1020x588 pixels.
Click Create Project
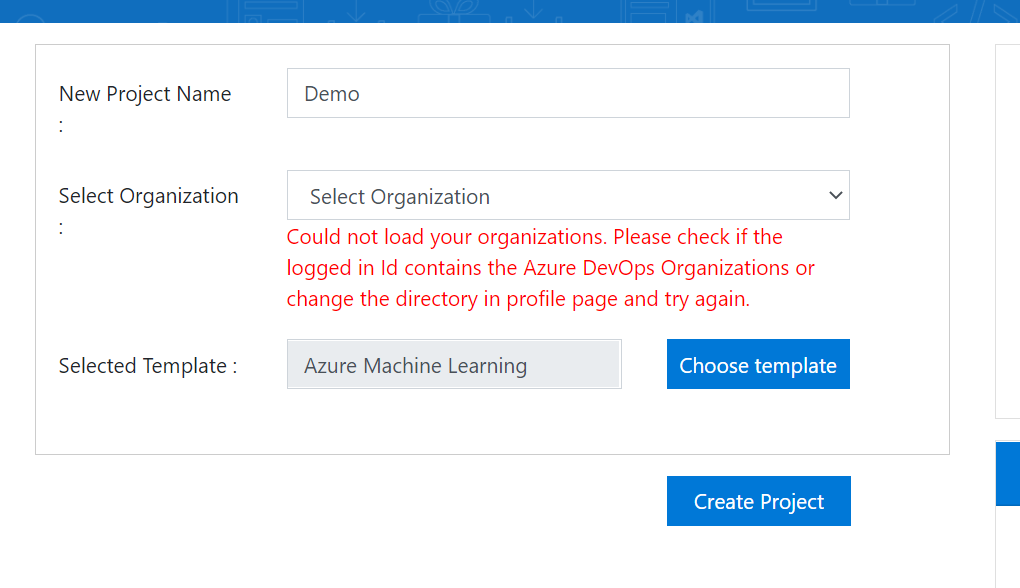pyautogui.click(x=758, y=500)
